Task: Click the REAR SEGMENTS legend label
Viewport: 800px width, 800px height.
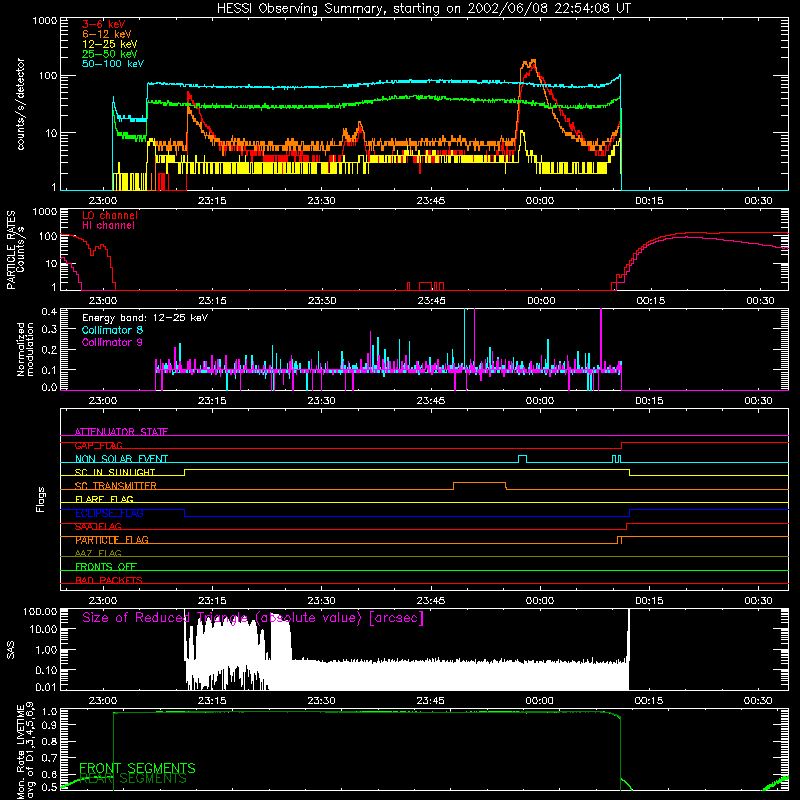Action: point(134,779)
